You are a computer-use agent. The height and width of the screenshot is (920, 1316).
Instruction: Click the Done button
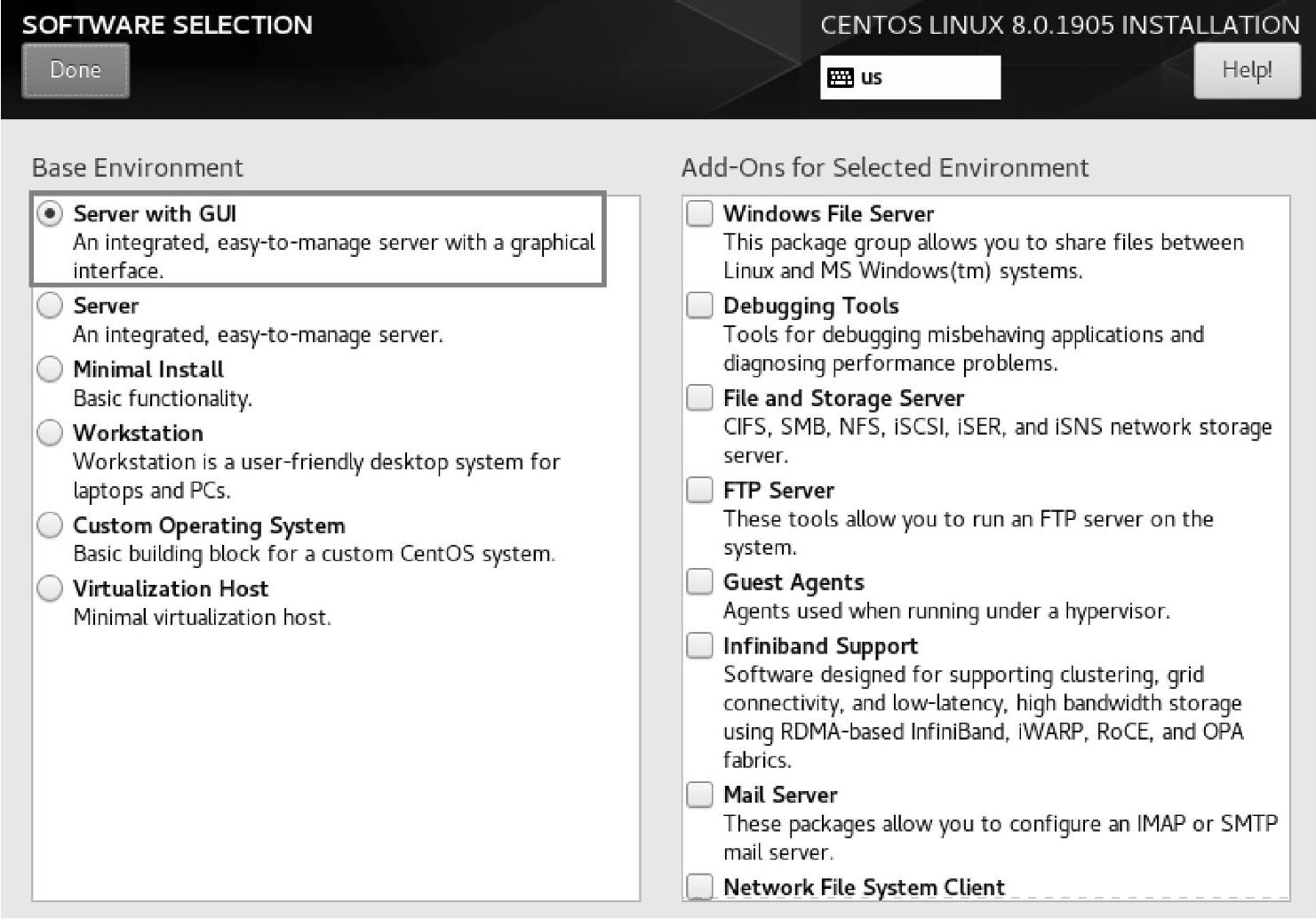(76, 70)
